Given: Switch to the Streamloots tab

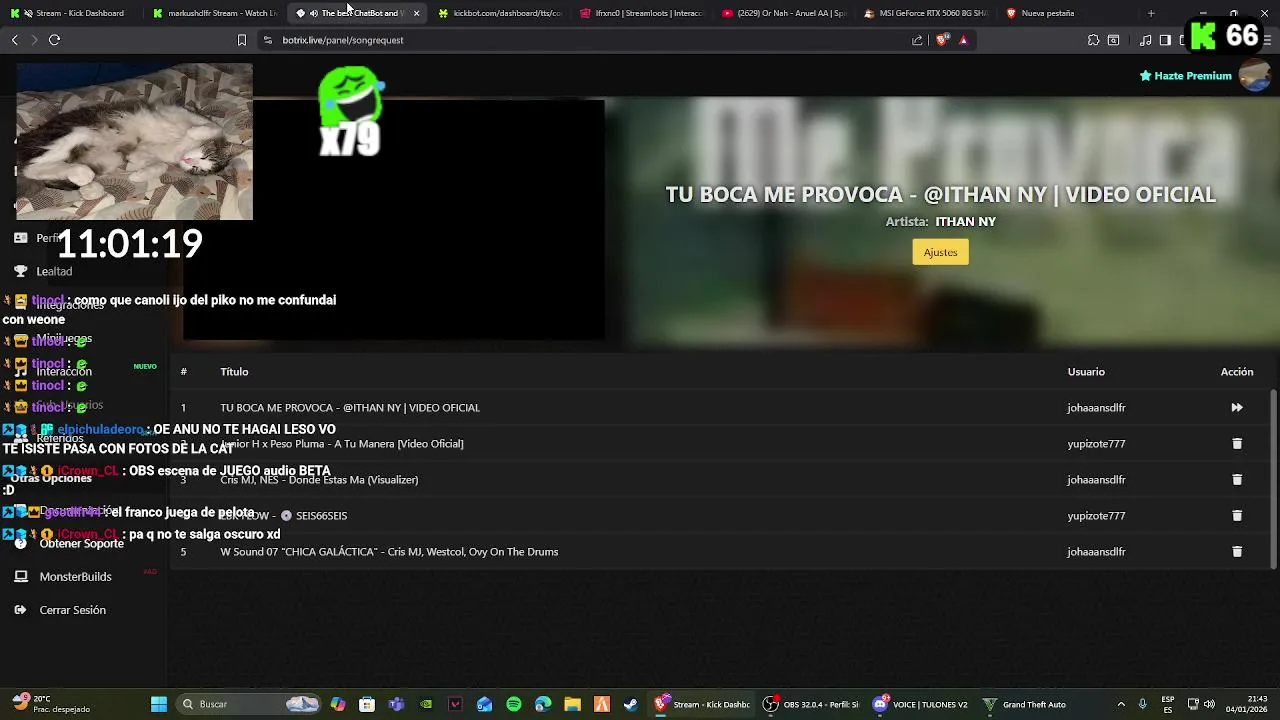Looking at the screenshot, I should pos(642,13).
